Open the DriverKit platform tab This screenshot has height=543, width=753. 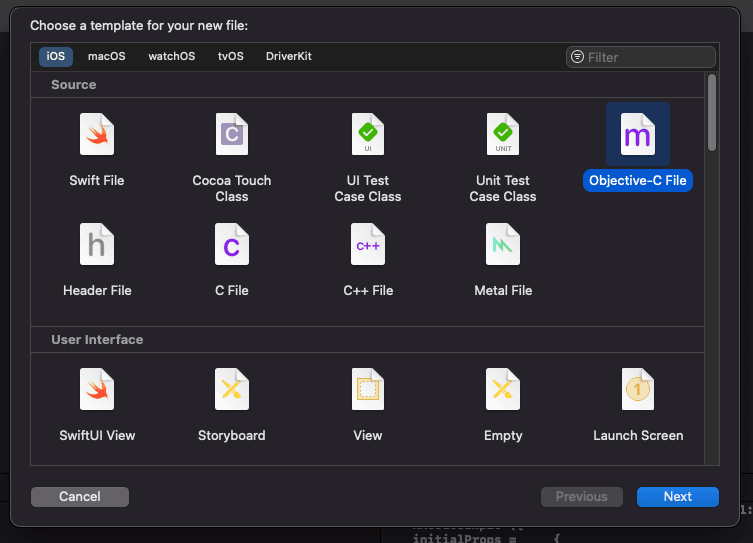[289, 57]
